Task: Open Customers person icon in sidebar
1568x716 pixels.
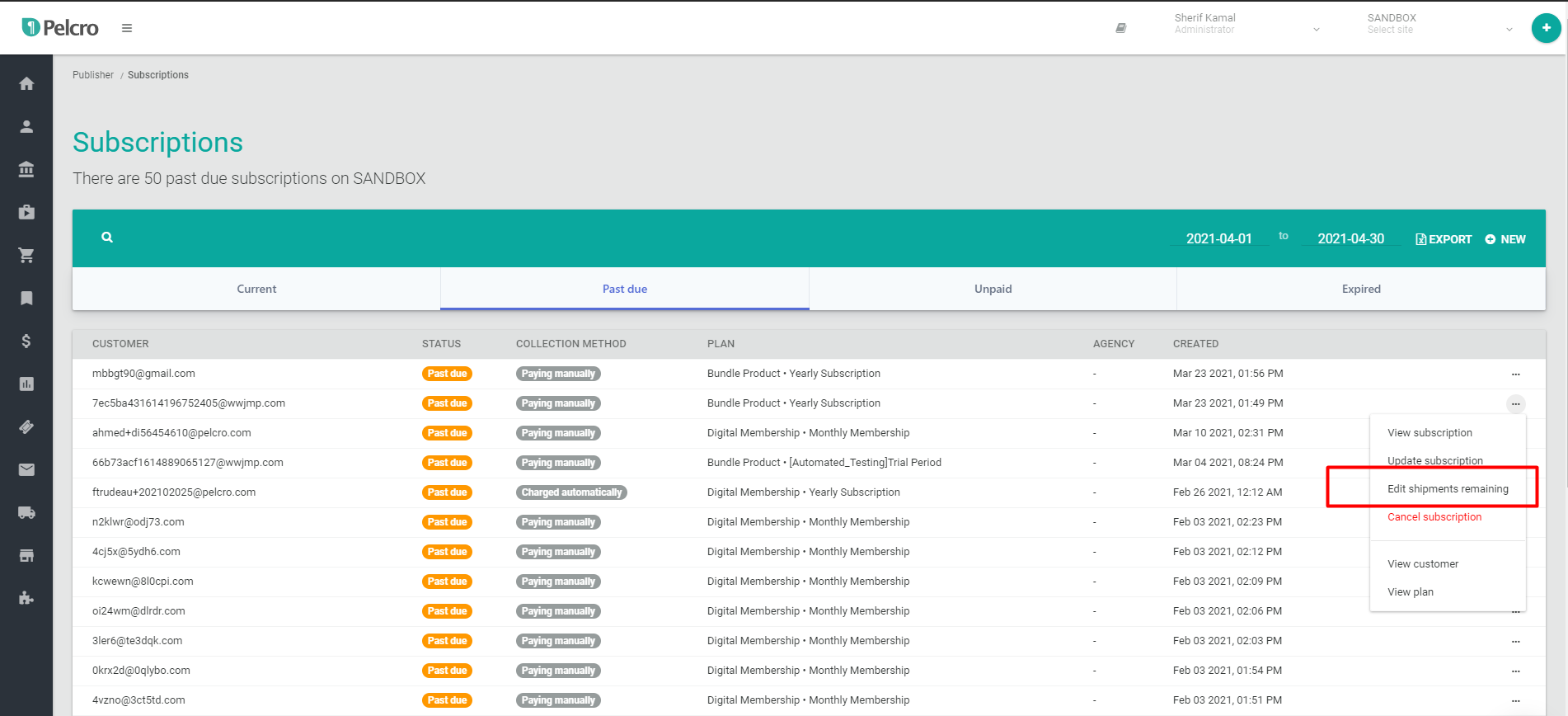Action: pyautogui.click(x=26, y=126)
